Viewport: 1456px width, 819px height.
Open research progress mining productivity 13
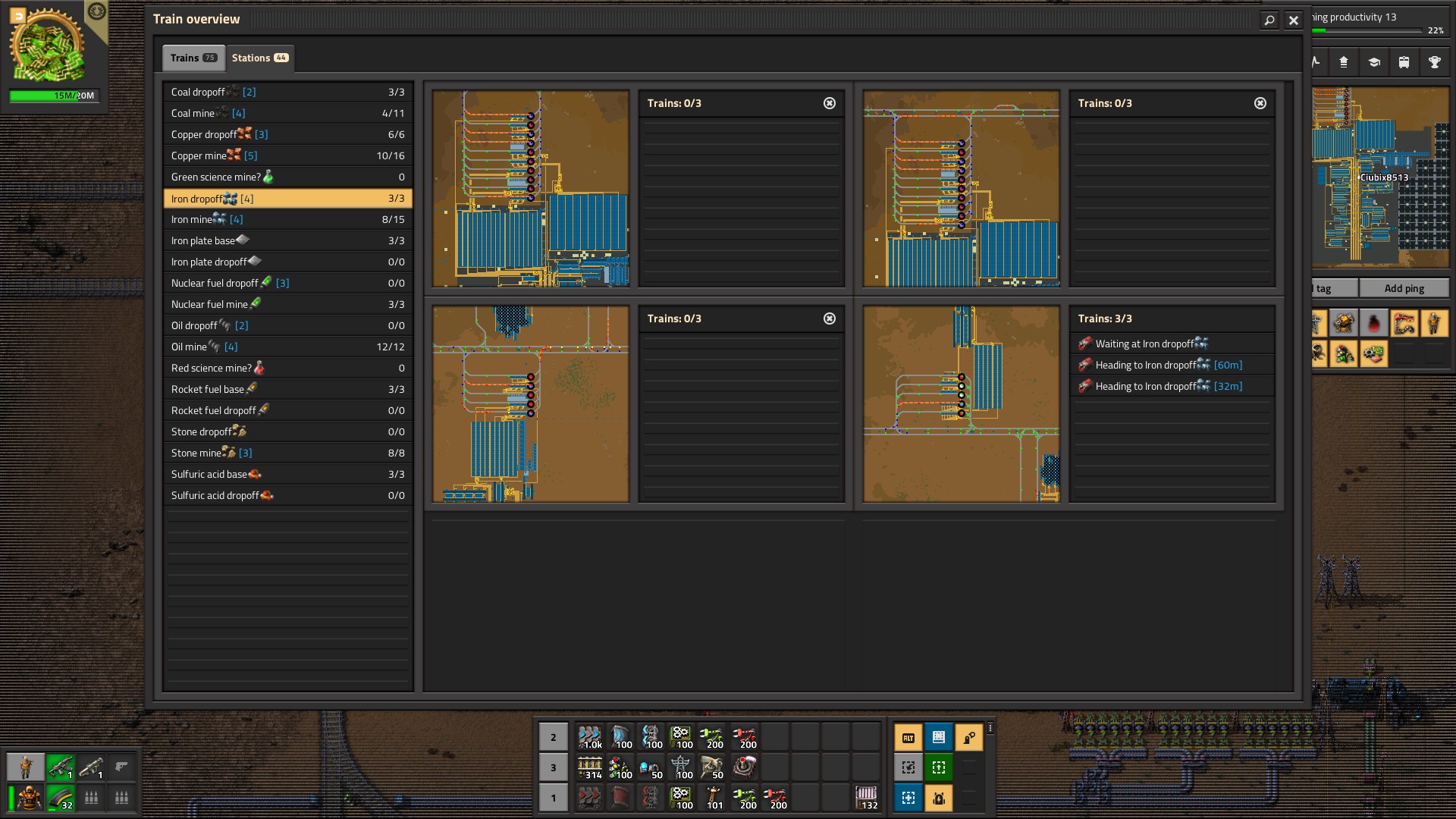pos(1379,23)
